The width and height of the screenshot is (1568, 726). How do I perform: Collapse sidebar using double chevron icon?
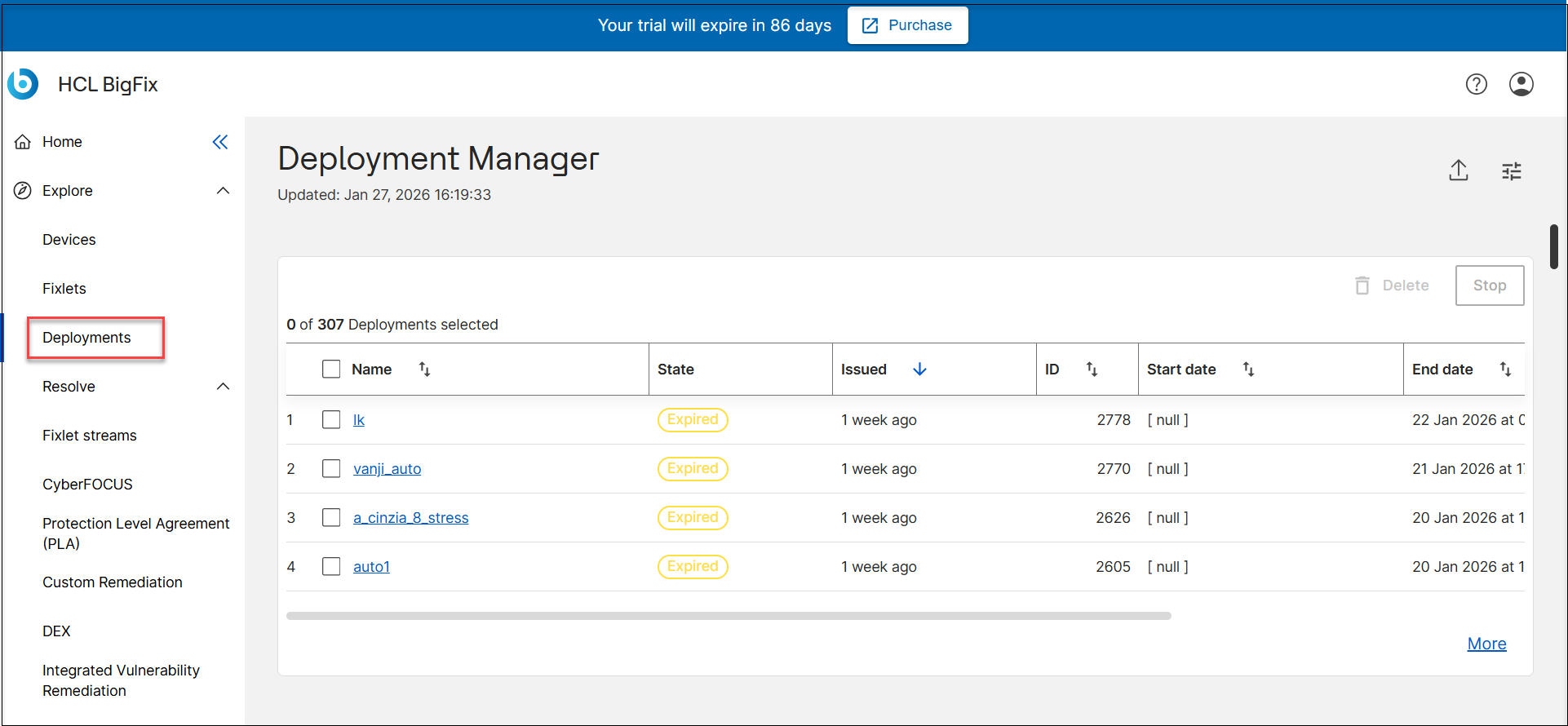pos(220,142)
